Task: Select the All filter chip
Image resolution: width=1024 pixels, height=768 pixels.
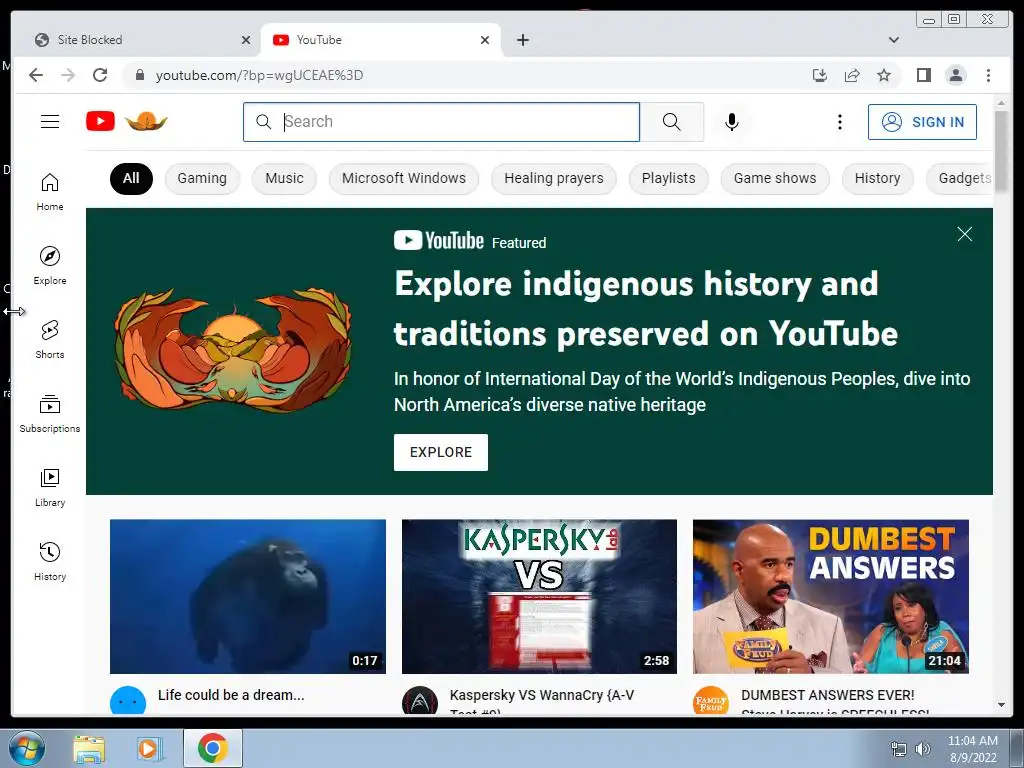Action: pyautogui.click(x=131, y=178)
